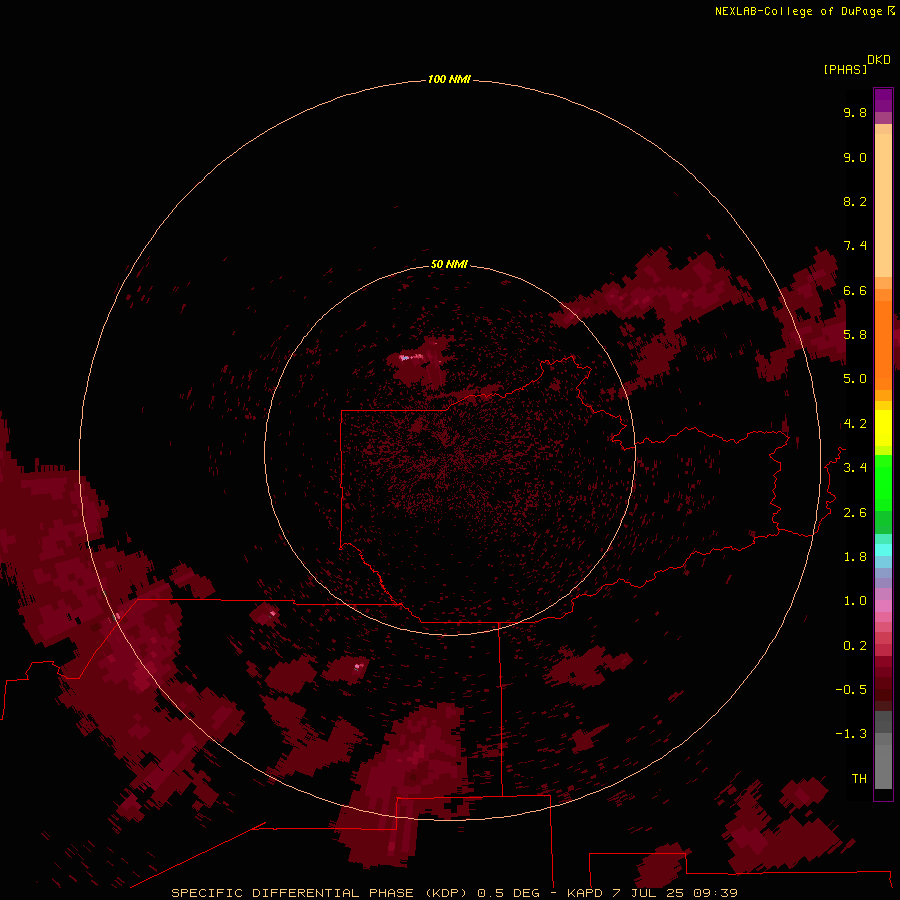Click the 4.2 value on the color scale
The height and width of the screenshot is (900, 900).
point(855,424)
